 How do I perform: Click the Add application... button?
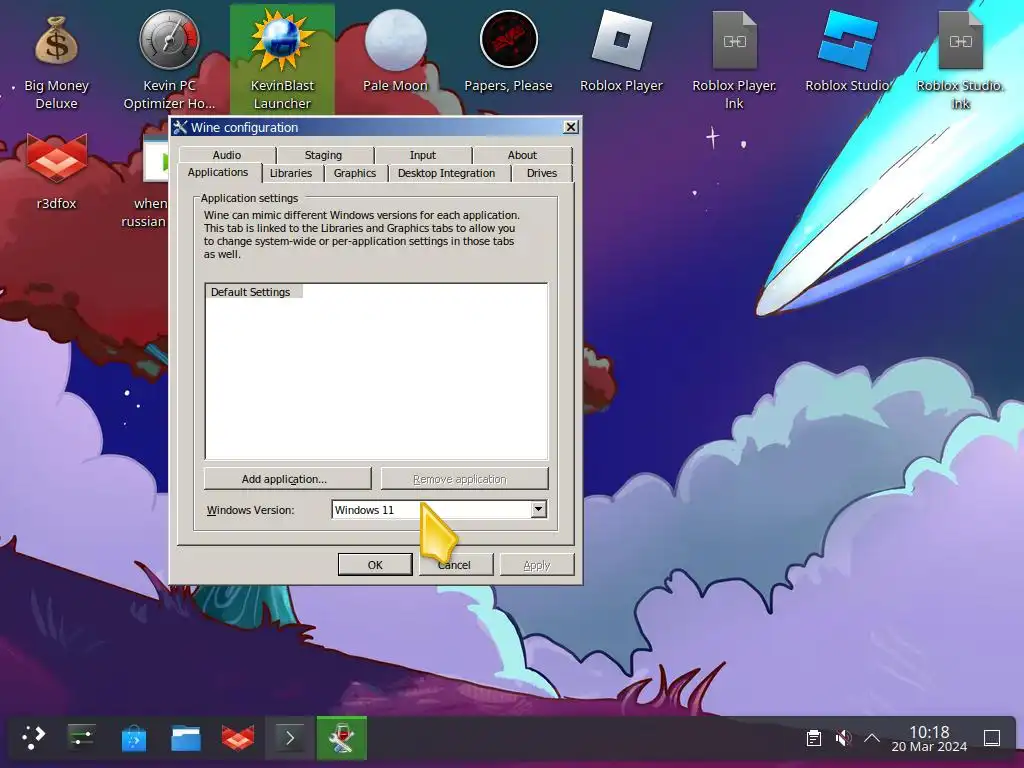coord(287,479)
